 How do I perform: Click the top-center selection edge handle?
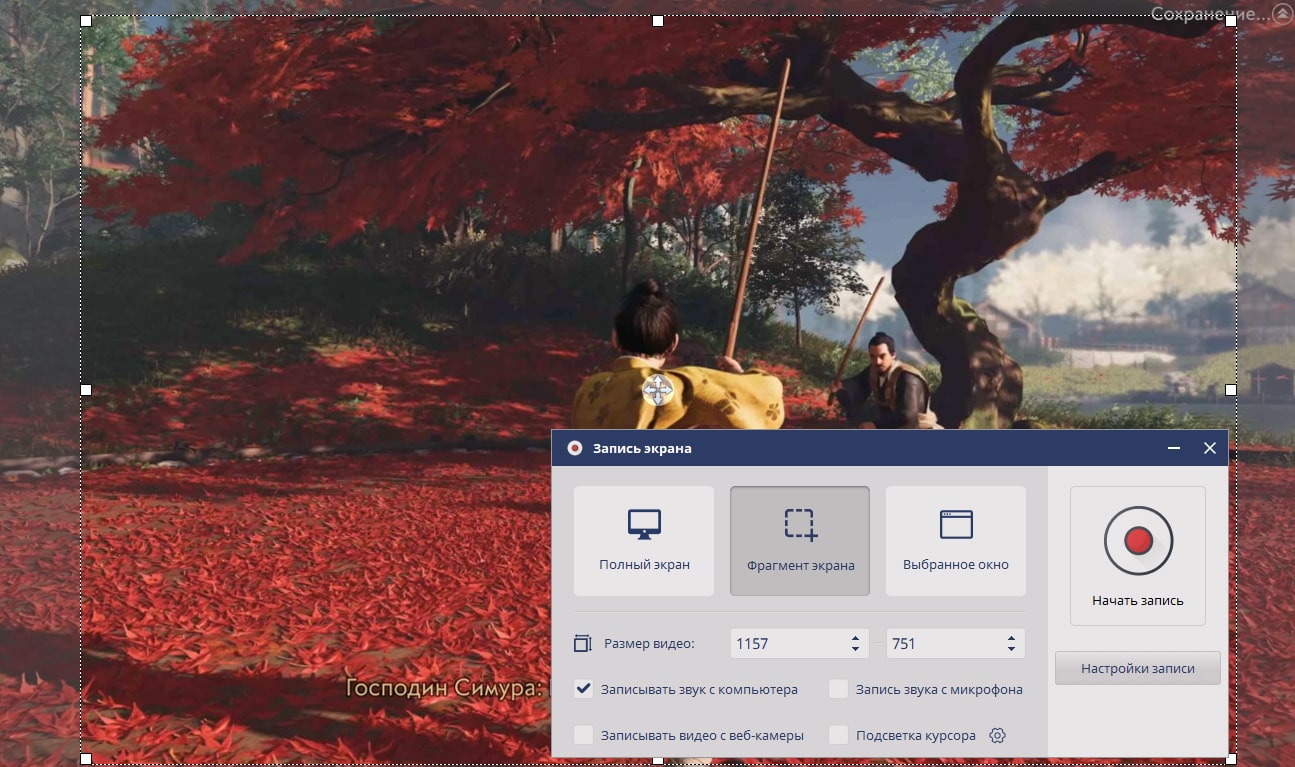point(658,21)
